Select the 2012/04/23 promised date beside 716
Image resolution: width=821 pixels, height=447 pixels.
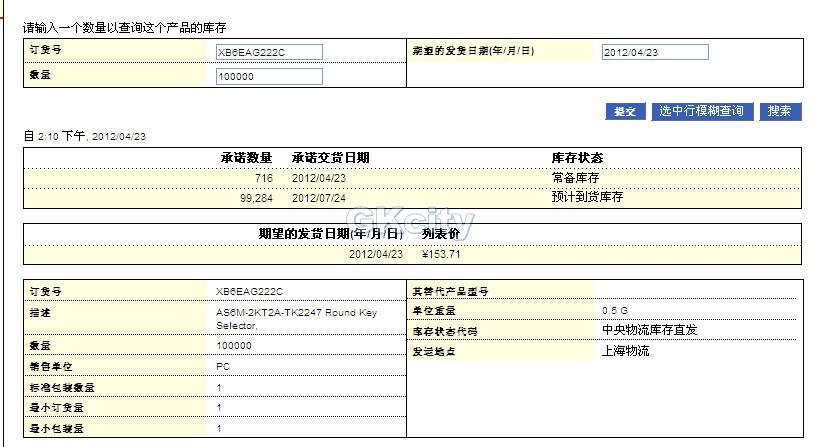(319, 178)
